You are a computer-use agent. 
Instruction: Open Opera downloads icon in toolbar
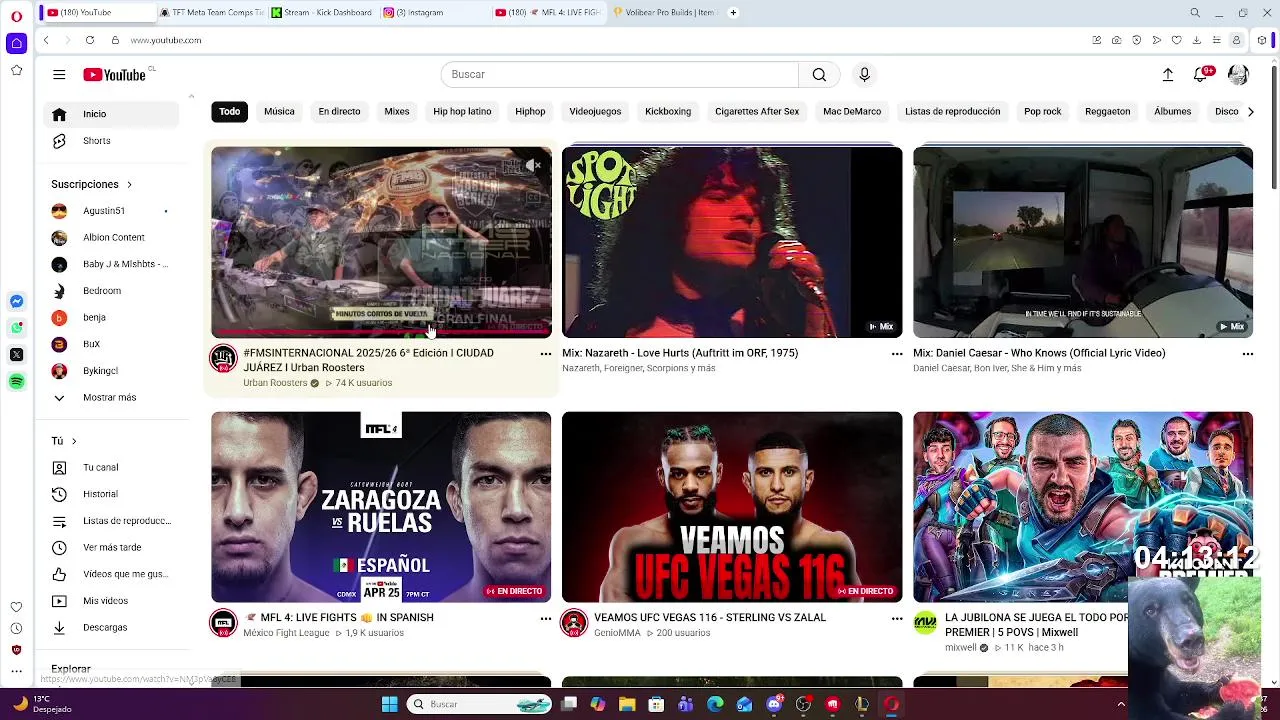point(1196,40)
